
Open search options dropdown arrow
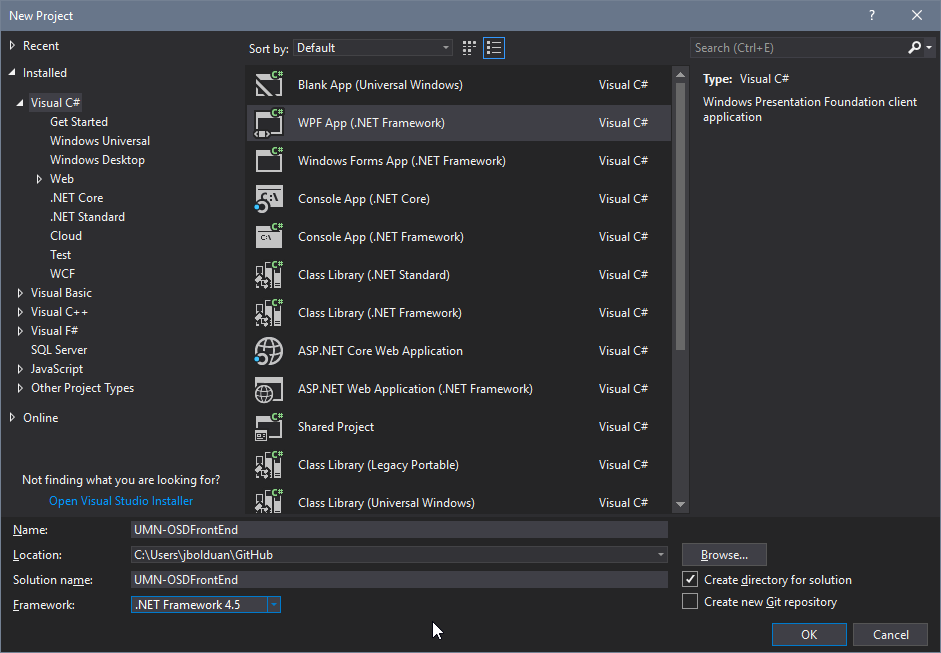pyautogui.click(x=928, y=47)
